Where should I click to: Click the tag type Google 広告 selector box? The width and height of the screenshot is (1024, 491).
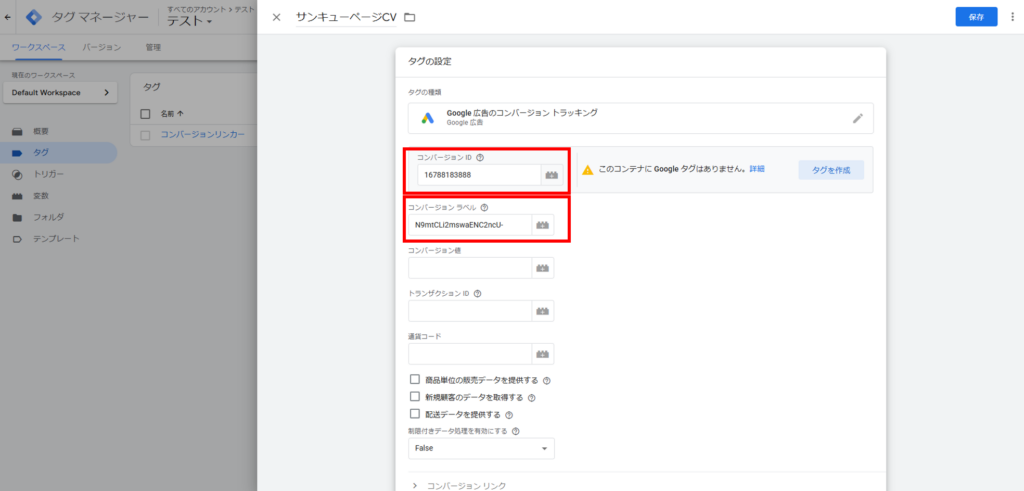tap(641, 118)
